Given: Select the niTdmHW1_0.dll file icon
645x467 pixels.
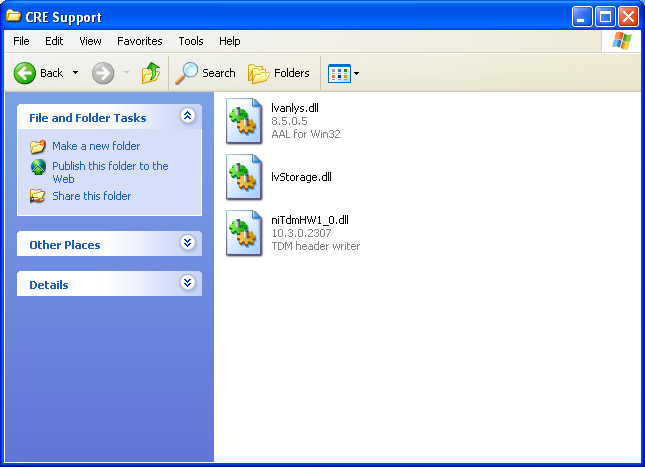Looking at the screenshot, I should tap(244, 233).
